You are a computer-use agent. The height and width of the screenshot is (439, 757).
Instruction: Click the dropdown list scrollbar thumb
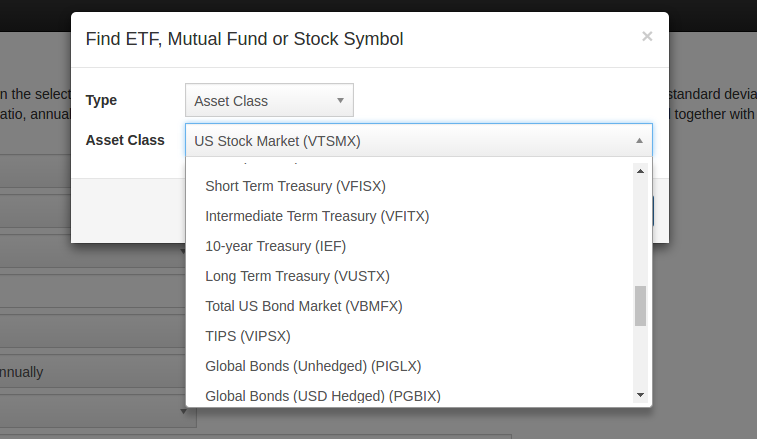point(640,306)
